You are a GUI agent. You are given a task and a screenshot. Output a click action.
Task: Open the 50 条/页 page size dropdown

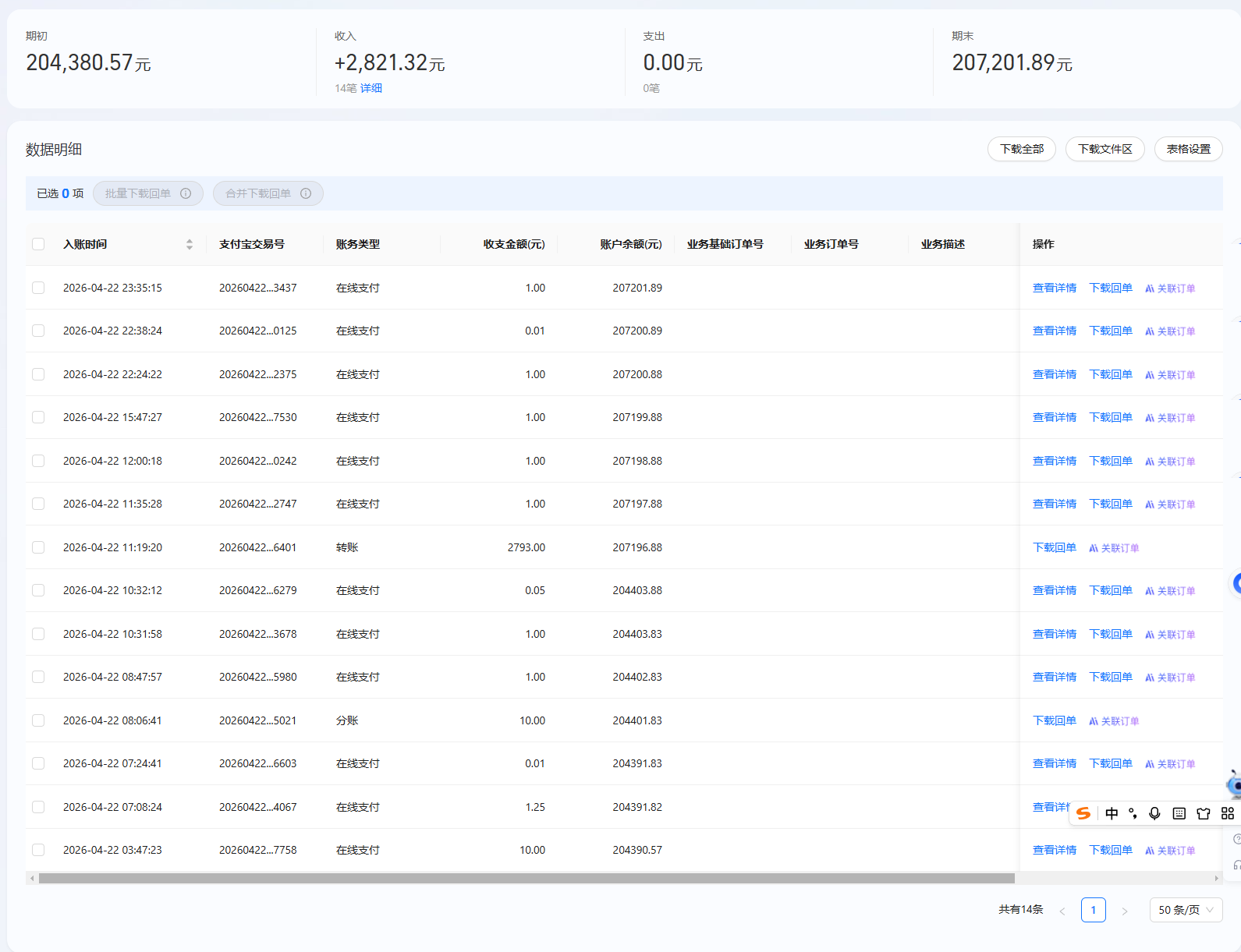tap(1186, 910)
